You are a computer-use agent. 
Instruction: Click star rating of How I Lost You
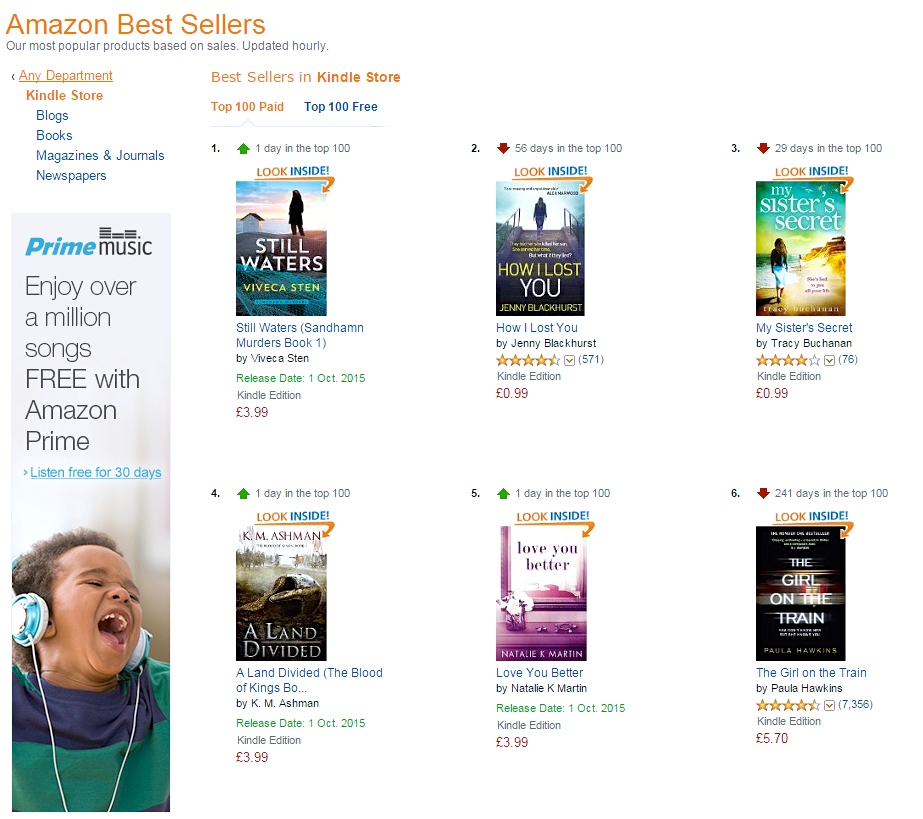pos(528,360)
